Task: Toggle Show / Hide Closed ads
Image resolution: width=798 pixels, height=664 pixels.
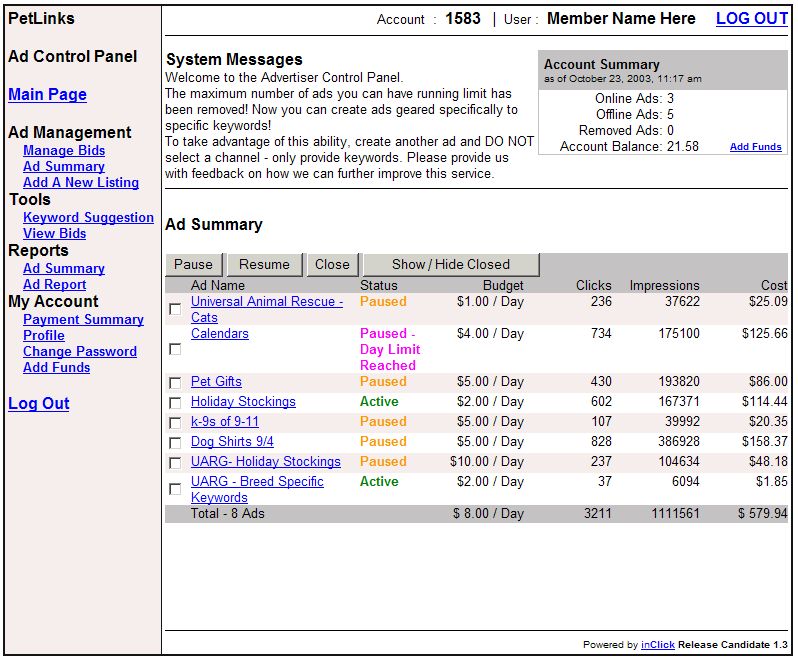Action: click(450, 264)
